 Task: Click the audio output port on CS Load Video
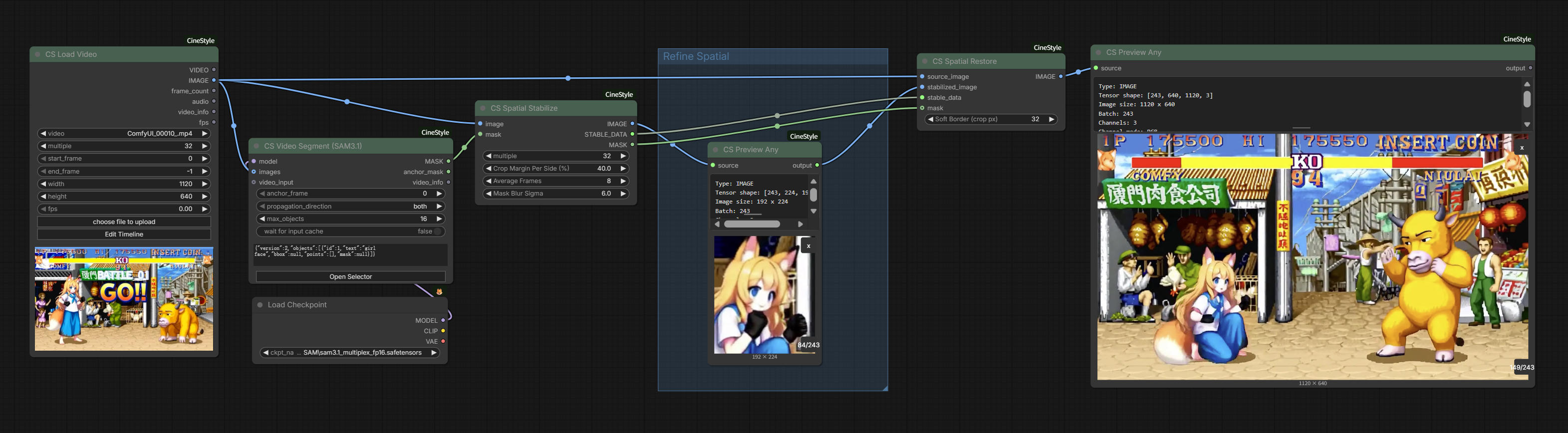(214, 102)
